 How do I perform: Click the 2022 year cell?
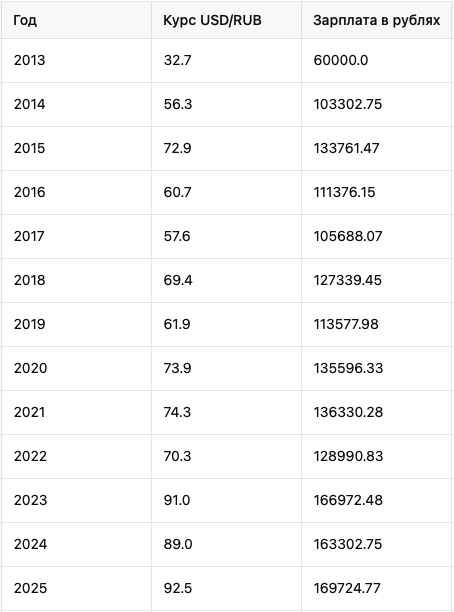click(76, 456)
